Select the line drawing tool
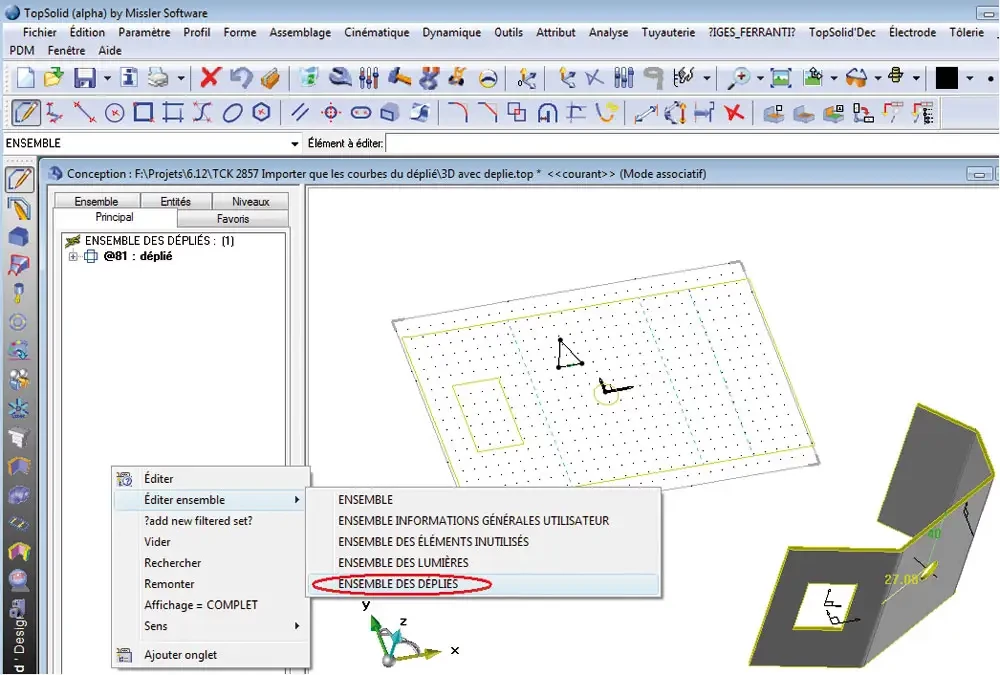Viewport: 1000px width, 675px height. (x=84, y=113)
